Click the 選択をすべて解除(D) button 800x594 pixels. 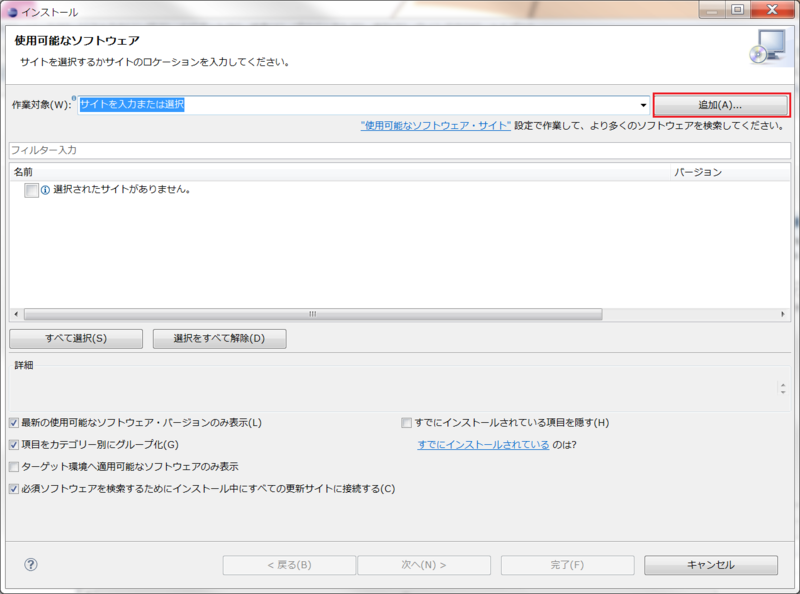(219, 338)
